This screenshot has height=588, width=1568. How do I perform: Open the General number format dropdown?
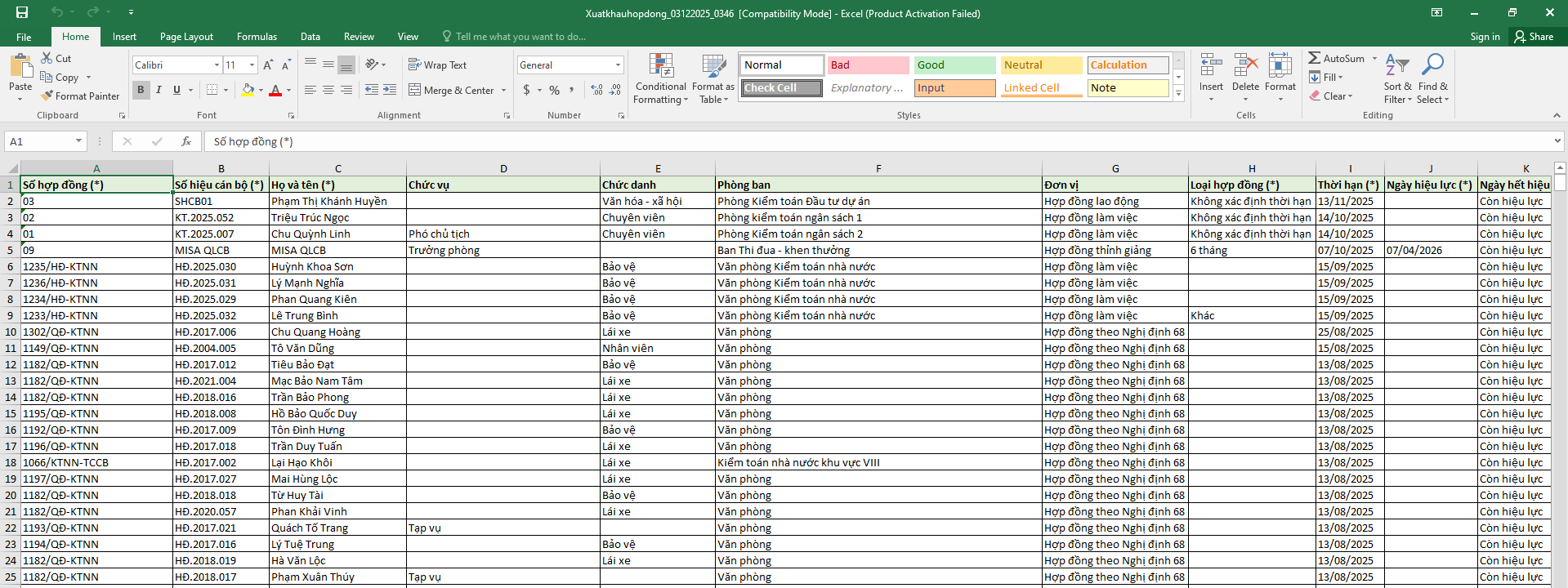[618, 65]
